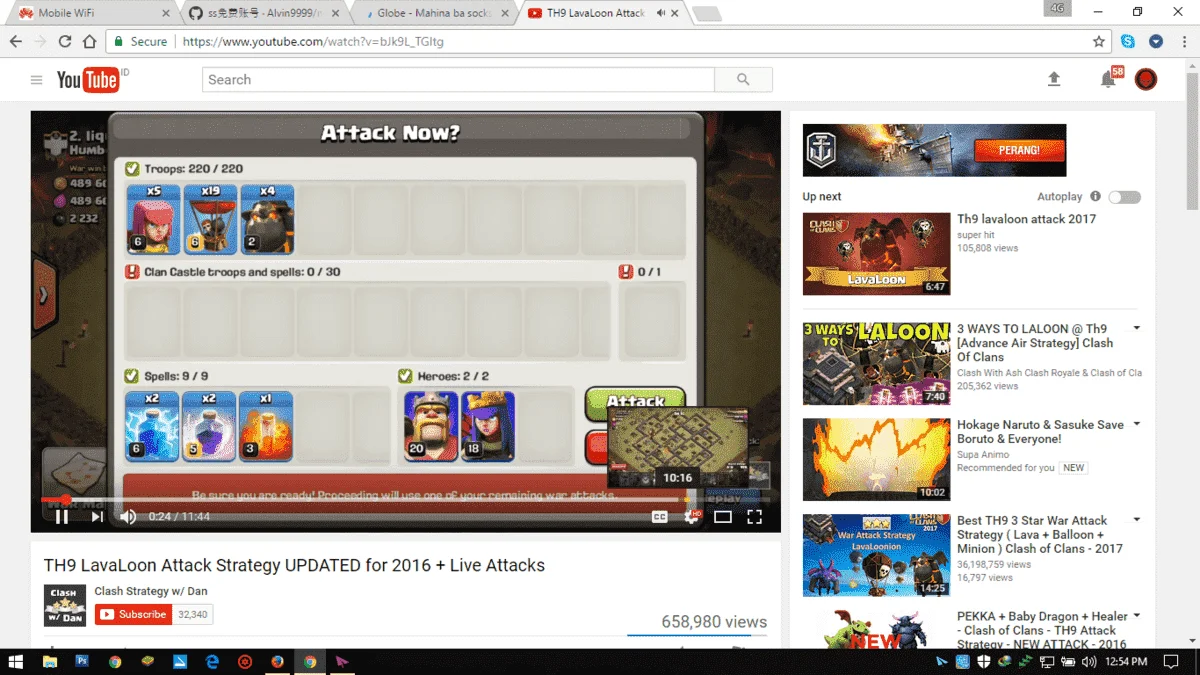The width and height of the screenshot is (1200, 675).
Task: Mute the player volume
Action: (x=128, y=517)
